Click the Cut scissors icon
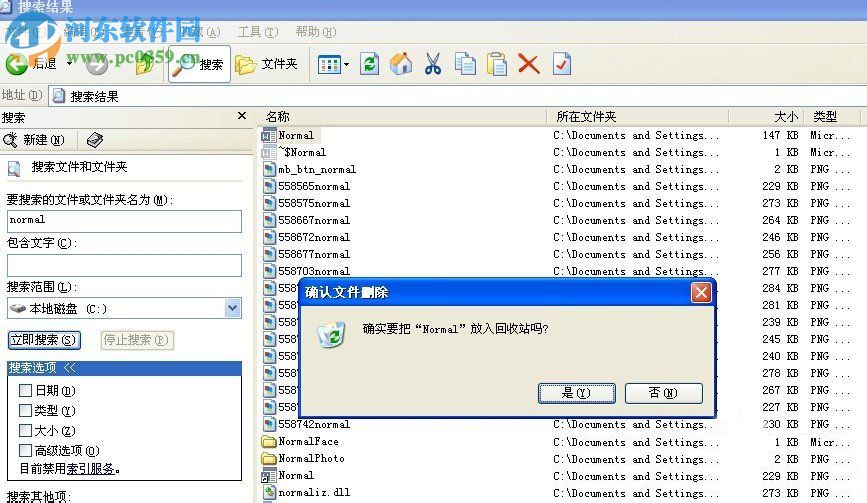The width and height of the screenshot is (867, 503). (433, 64)
